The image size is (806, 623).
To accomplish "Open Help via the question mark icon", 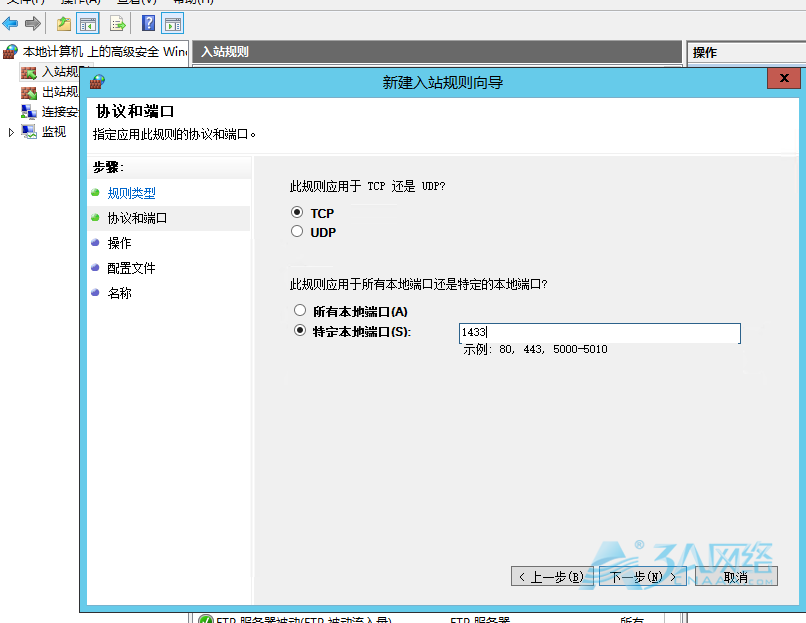I will 148,23.
